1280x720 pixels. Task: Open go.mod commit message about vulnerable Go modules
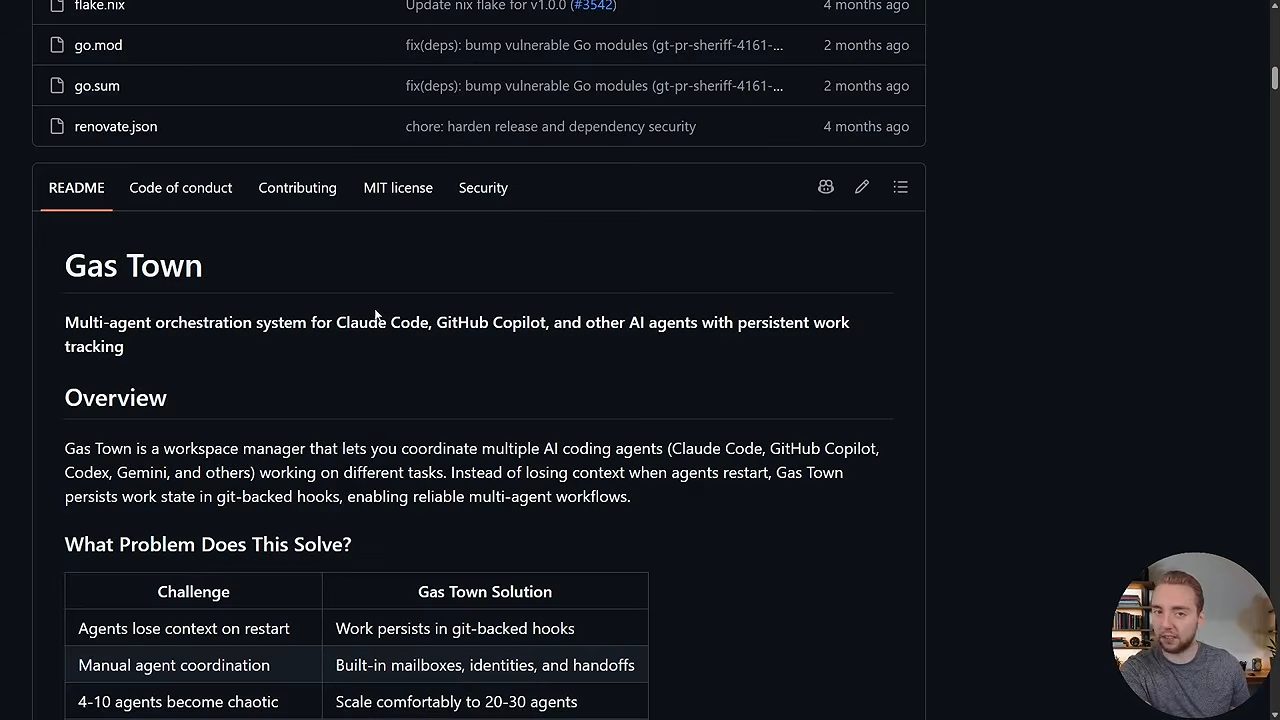tap(594, 45)
